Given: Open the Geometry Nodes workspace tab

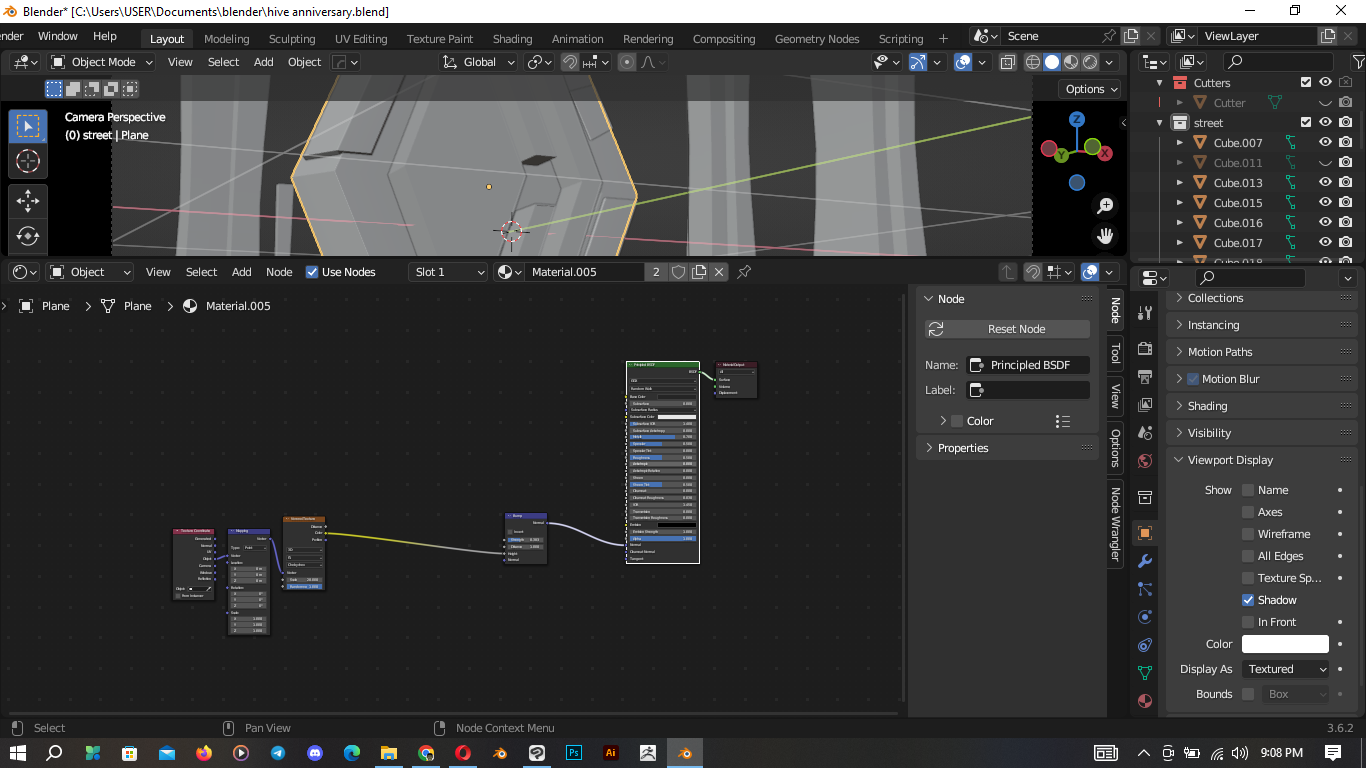Looking at the screenshot, I should tap(816, 39).
